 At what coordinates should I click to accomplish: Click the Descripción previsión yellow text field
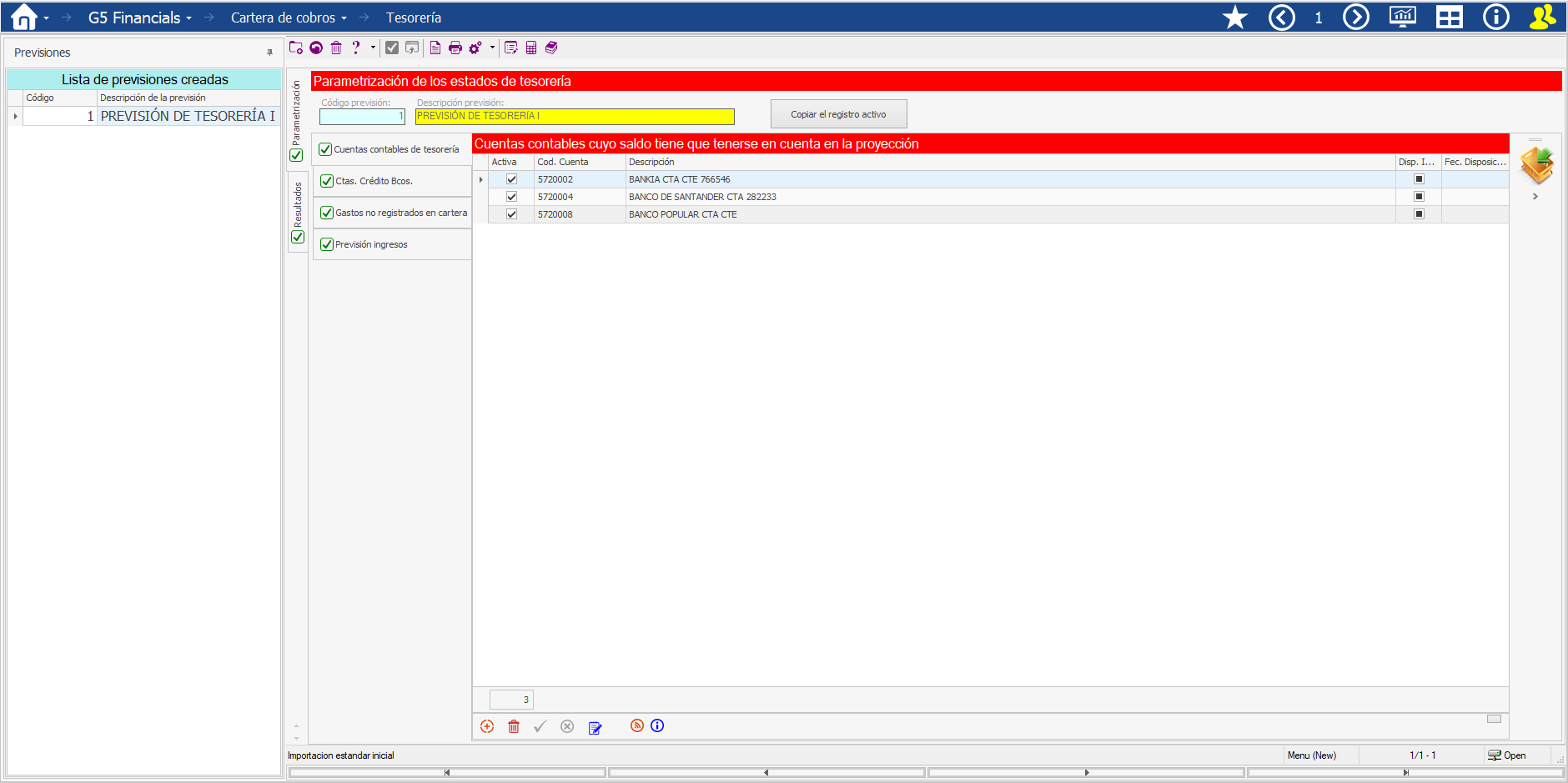(x=575, y=117)
